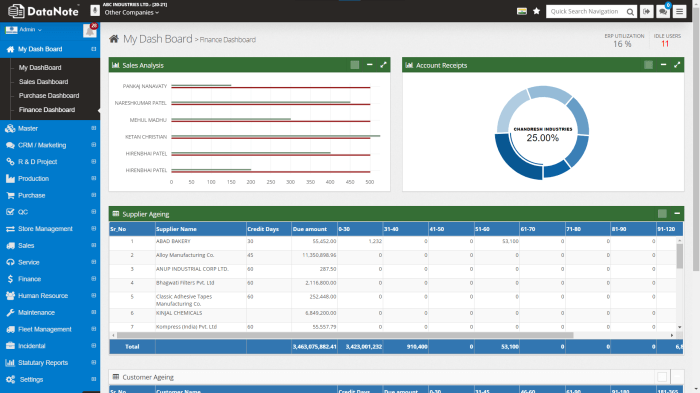Open the notifications bell

[x=90, y=31]
